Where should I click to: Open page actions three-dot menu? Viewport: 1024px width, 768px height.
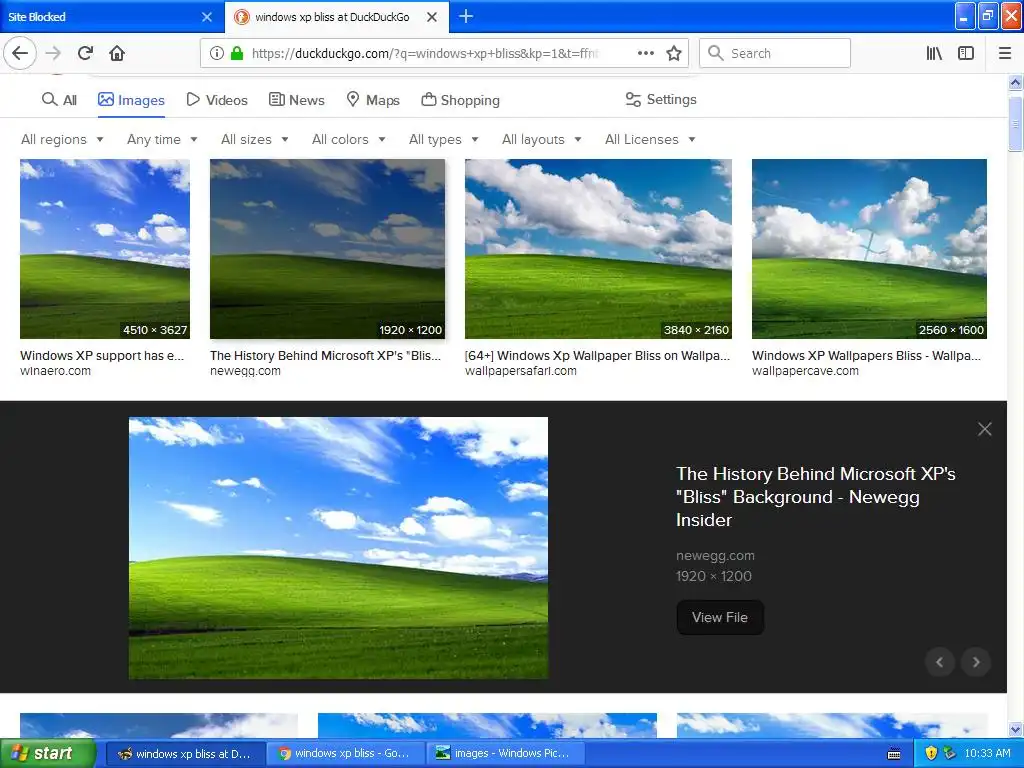[x=645, y=53]
